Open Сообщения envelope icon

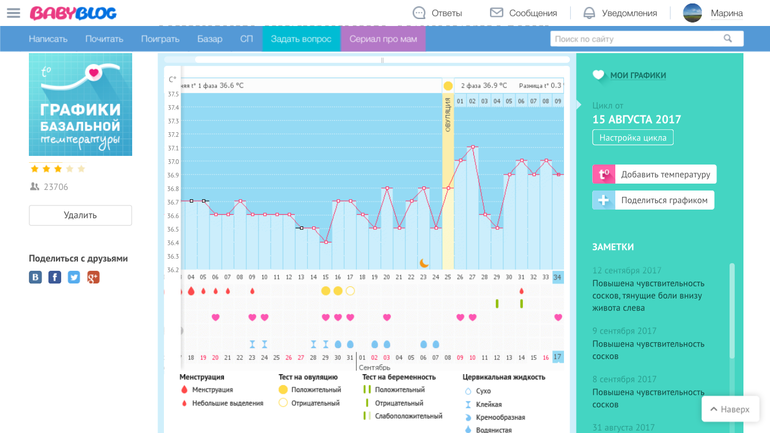pyautogui.click(x=496, y=13)
